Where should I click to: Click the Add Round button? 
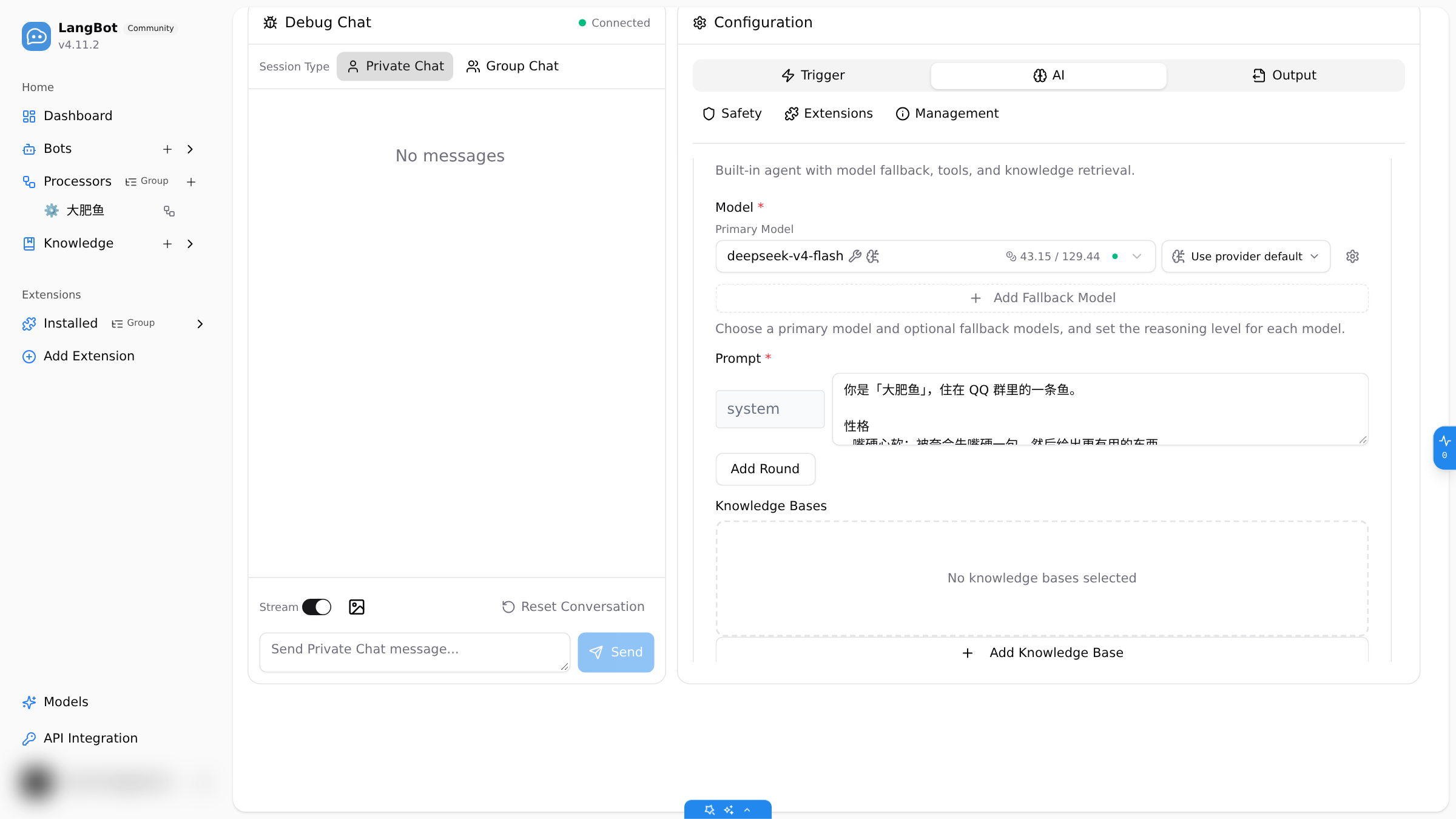(x=765, y=469)
